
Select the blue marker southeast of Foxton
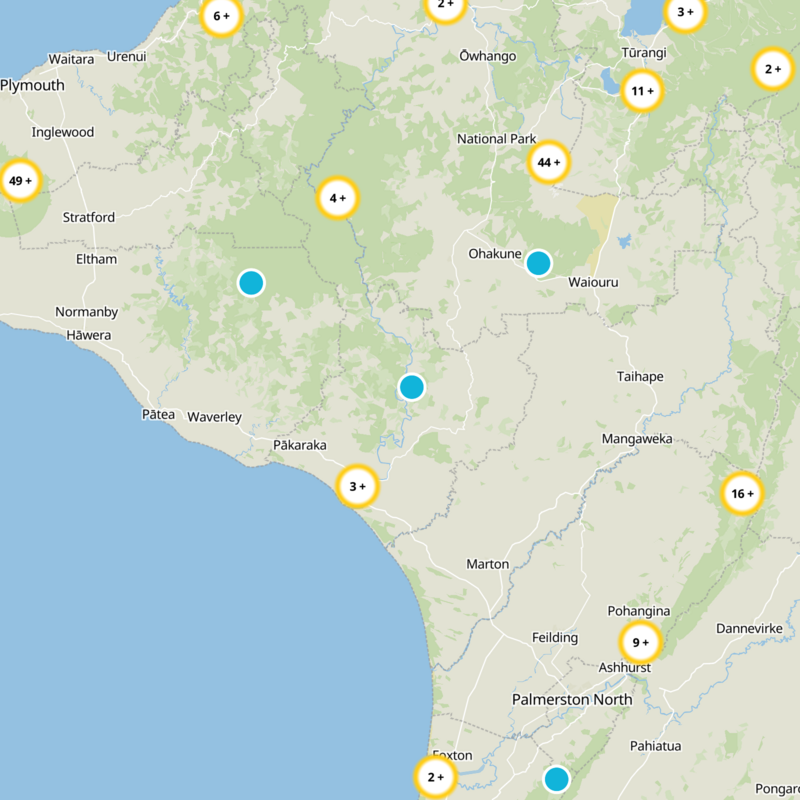(556, 779)
